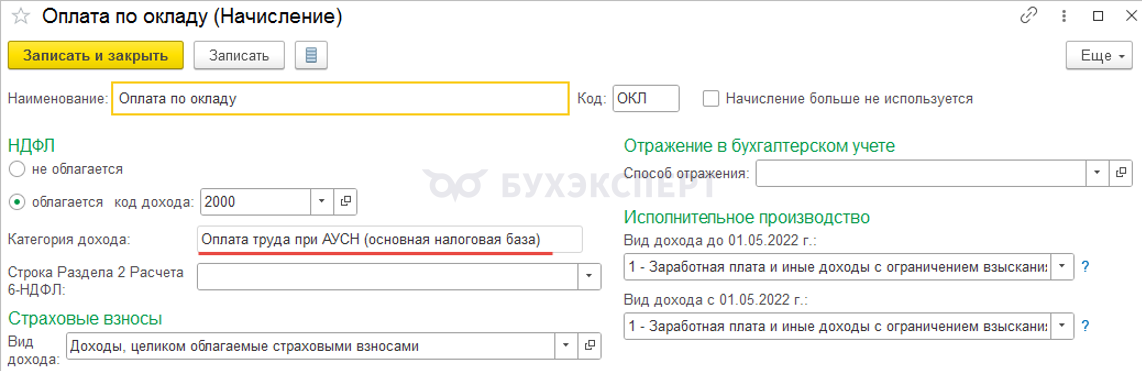Enable Начисление больше не используется checkbox

tap(711, 98)
